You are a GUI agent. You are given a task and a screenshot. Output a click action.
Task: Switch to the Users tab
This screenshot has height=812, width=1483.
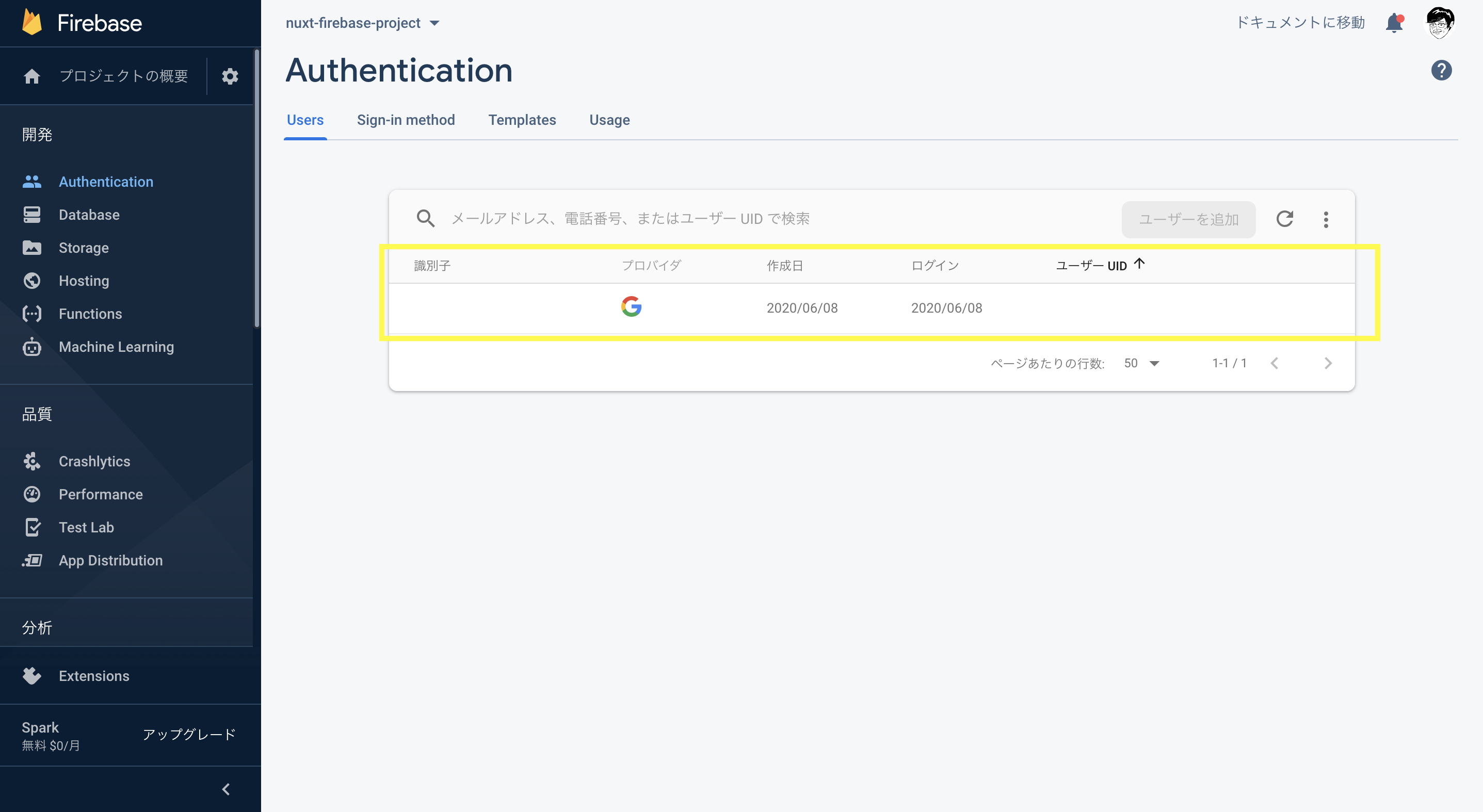(305, 120)
